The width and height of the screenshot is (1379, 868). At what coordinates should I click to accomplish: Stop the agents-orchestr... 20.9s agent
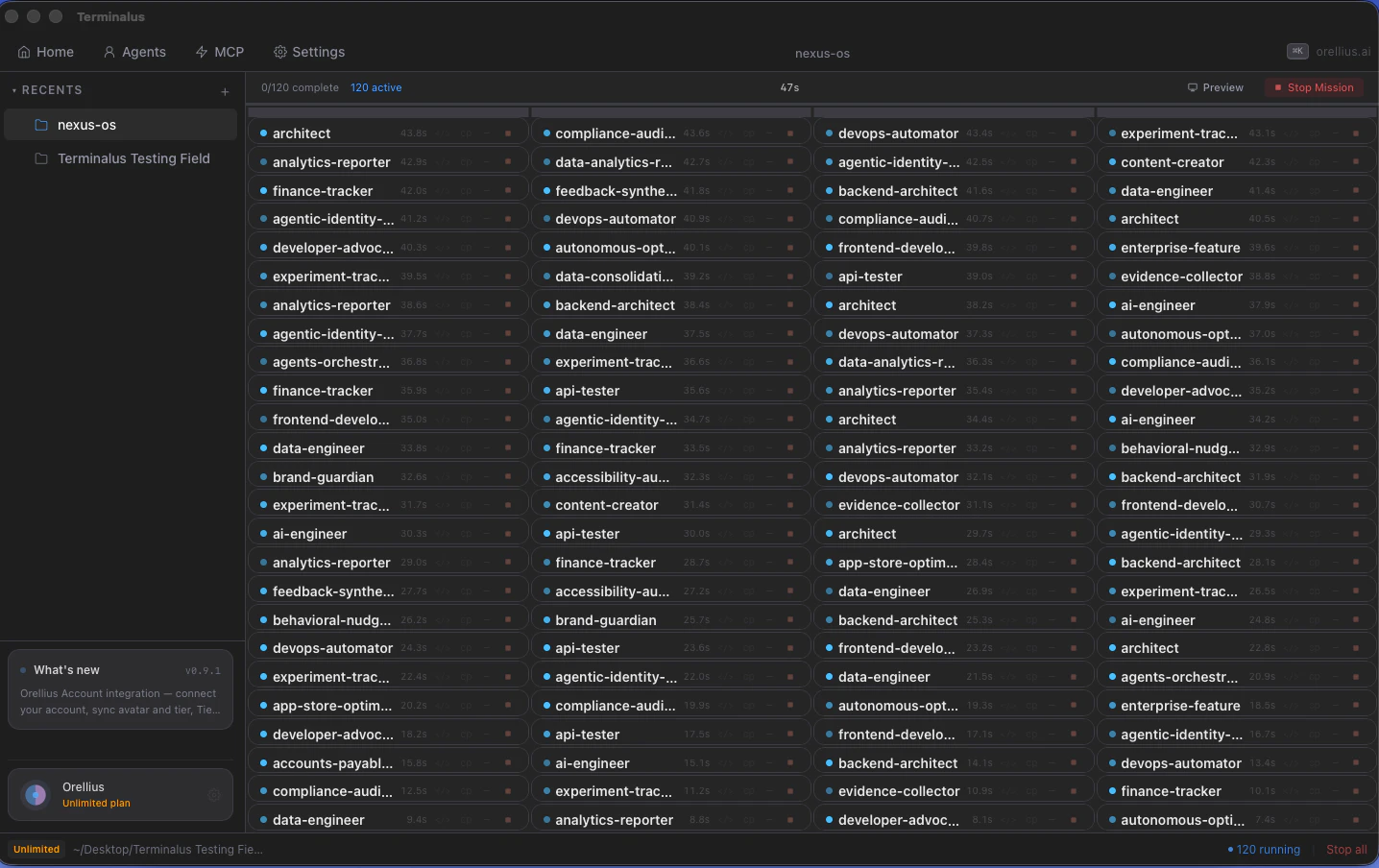[x=1356, y=677]
